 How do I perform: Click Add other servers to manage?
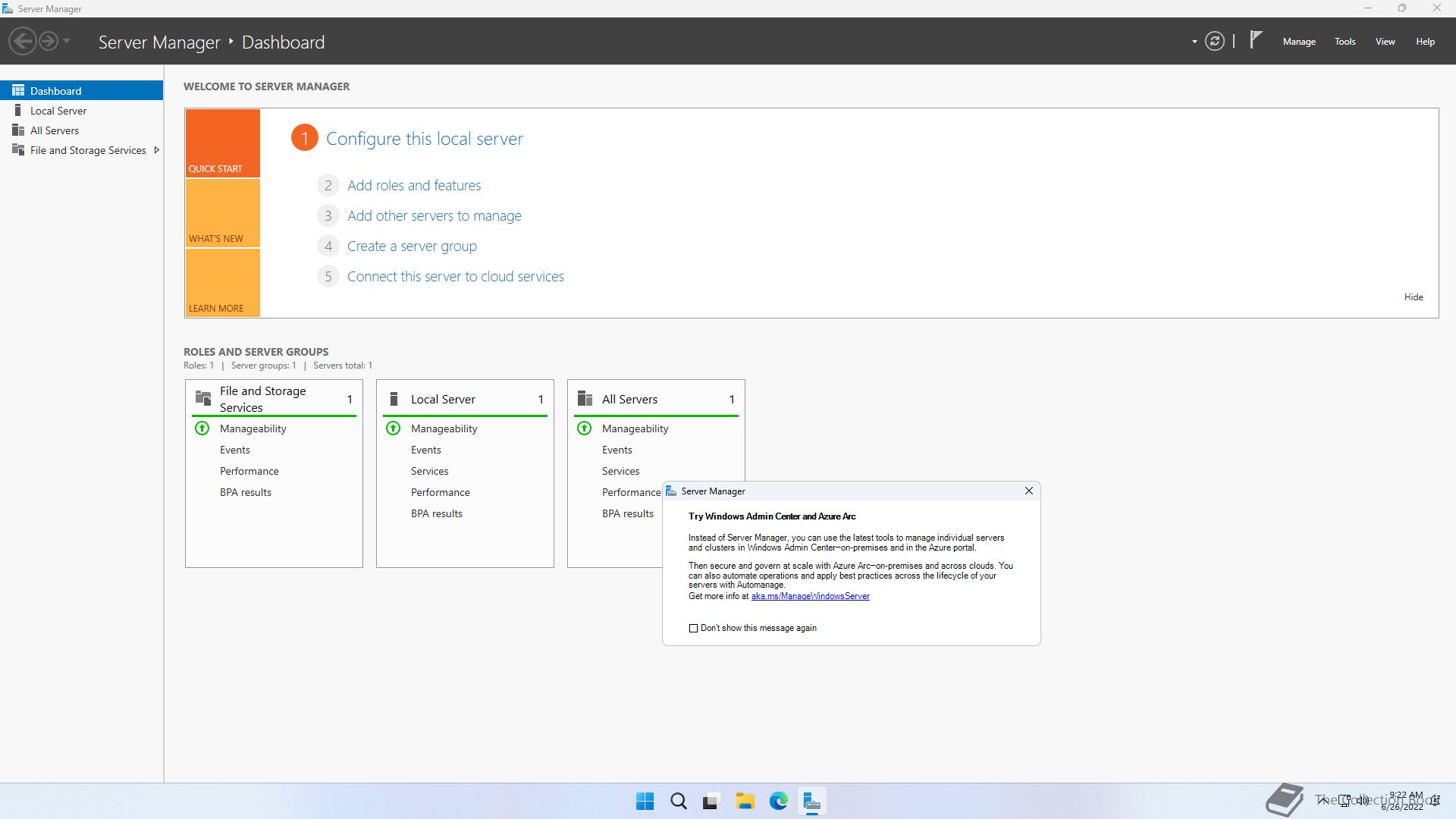point(435,215)
